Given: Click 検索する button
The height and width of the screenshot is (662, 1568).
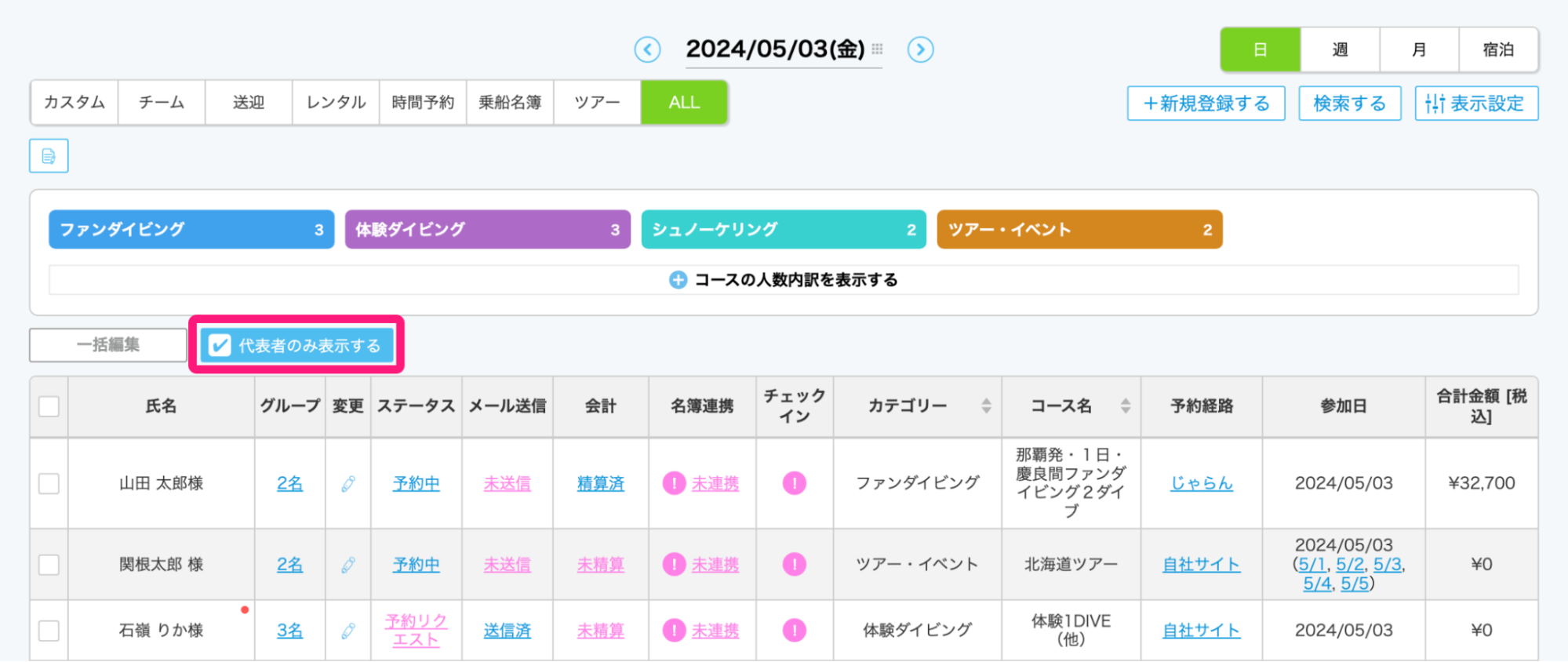Looking at the screenshot, I should [1350, 104].
